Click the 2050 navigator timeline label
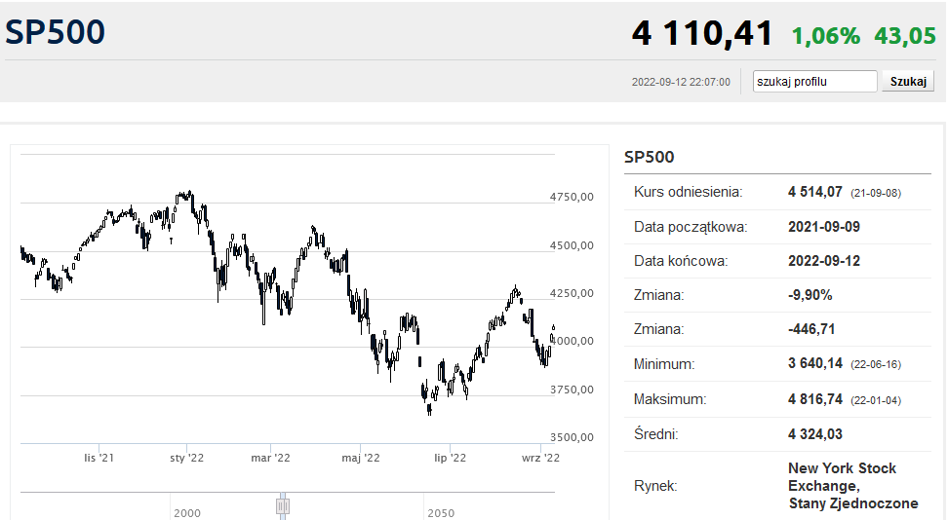The height and width of the screenshot is (520, 948). 441,513
